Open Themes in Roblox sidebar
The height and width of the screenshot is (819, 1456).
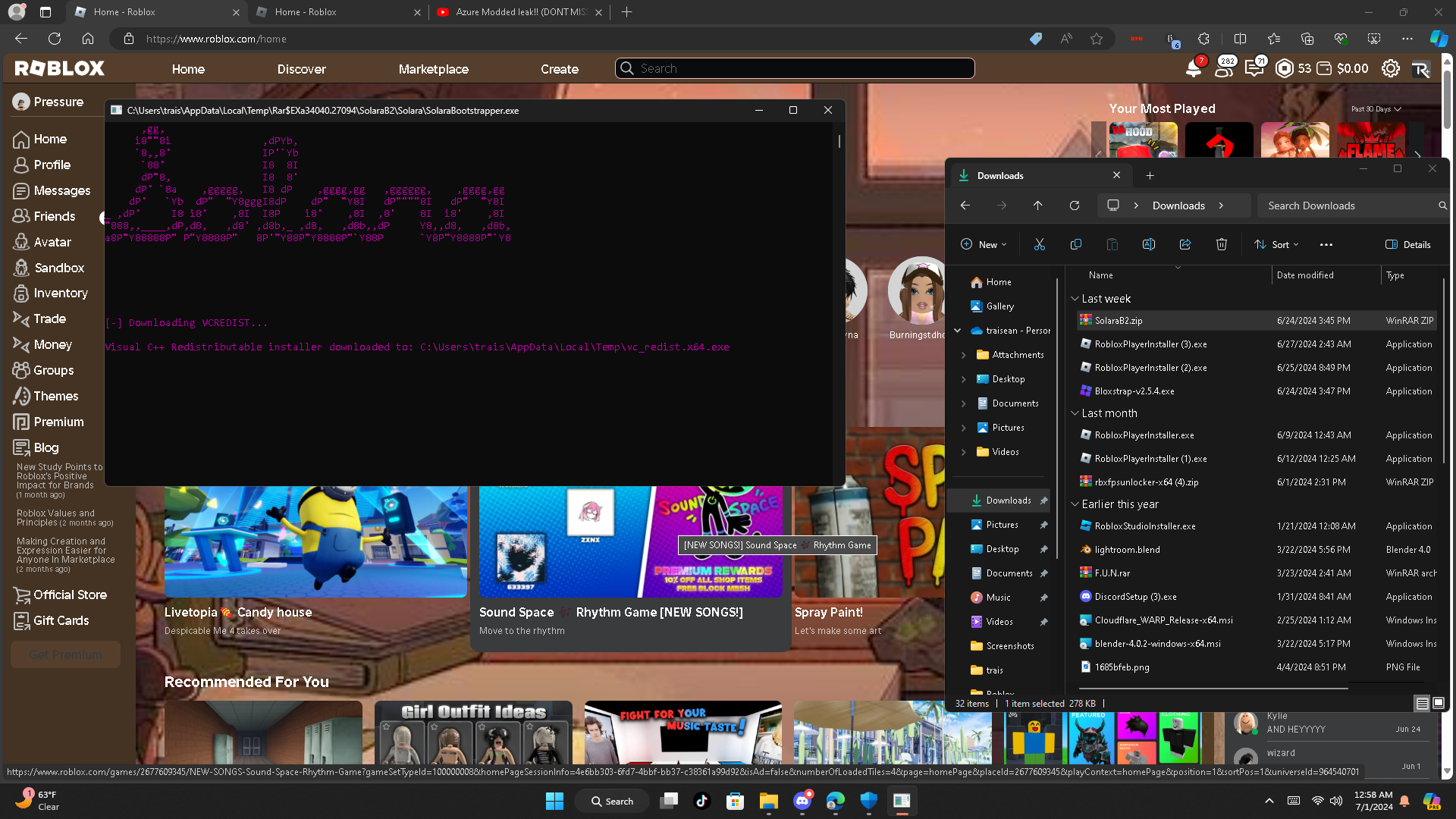click(55, 396)
